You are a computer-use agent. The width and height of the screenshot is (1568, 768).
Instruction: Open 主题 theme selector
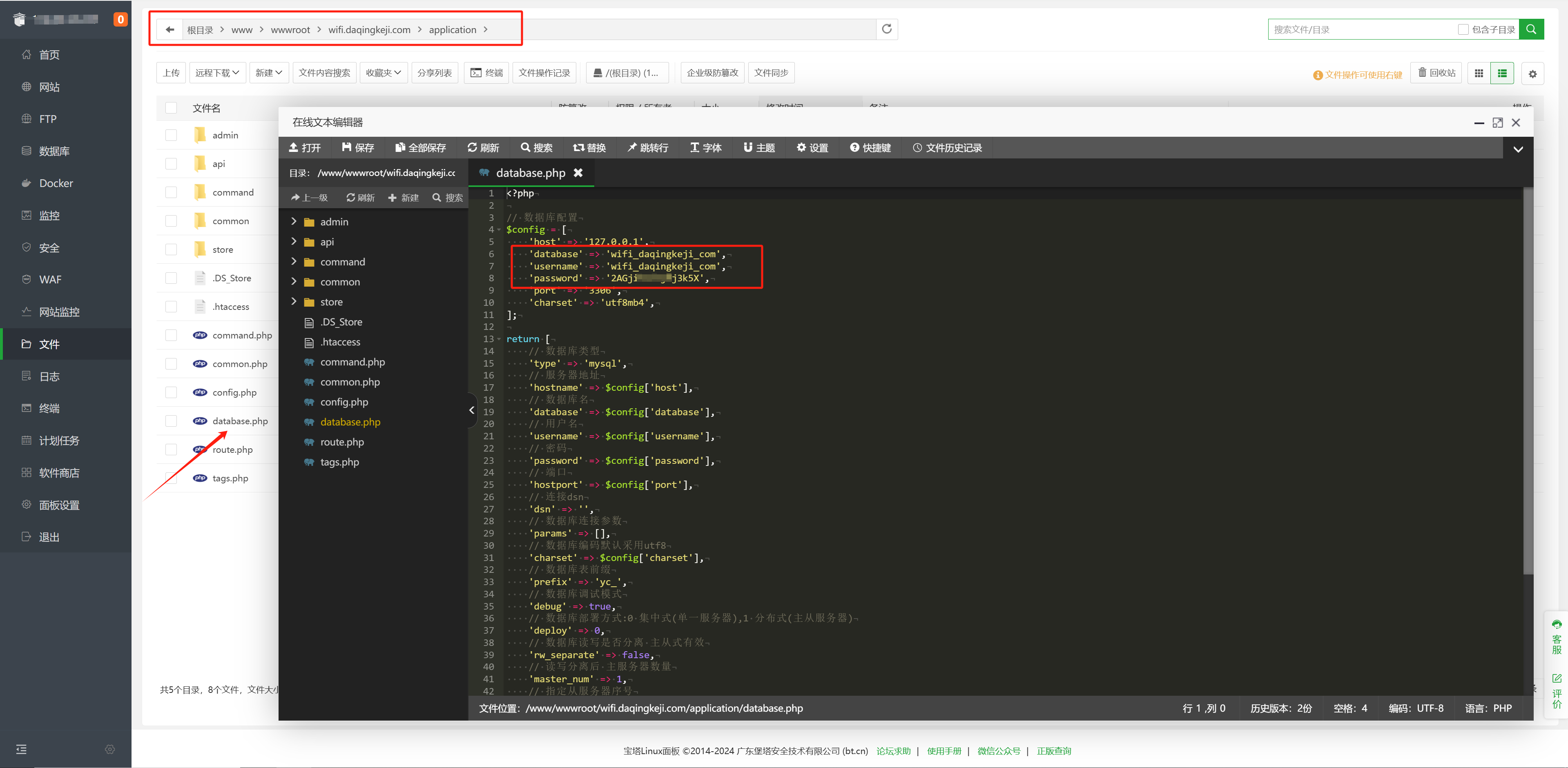759,147
